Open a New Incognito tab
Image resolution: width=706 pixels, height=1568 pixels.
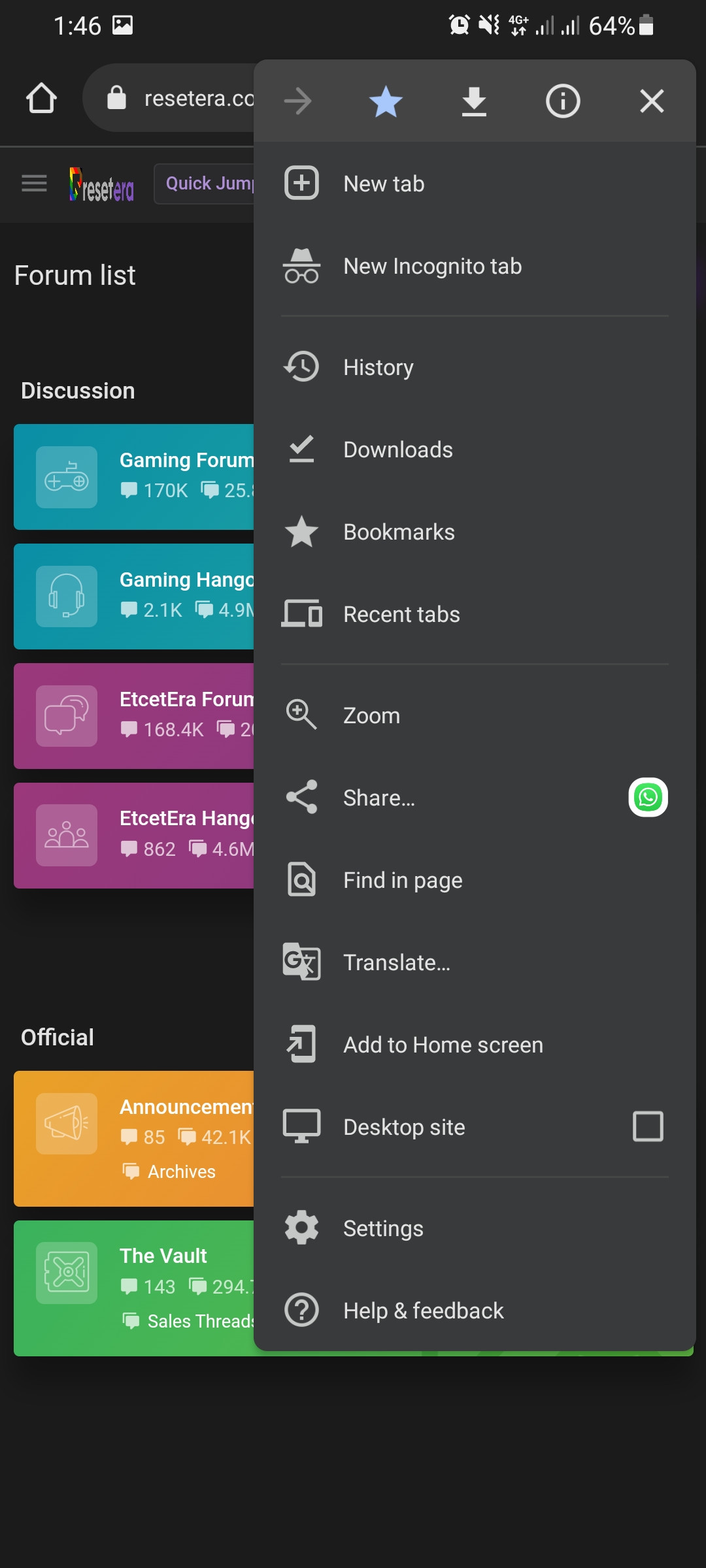(475, 266)
